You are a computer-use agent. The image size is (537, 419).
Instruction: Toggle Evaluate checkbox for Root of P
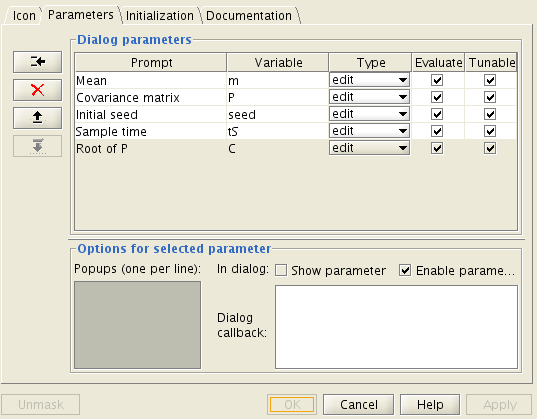point(437,148)
